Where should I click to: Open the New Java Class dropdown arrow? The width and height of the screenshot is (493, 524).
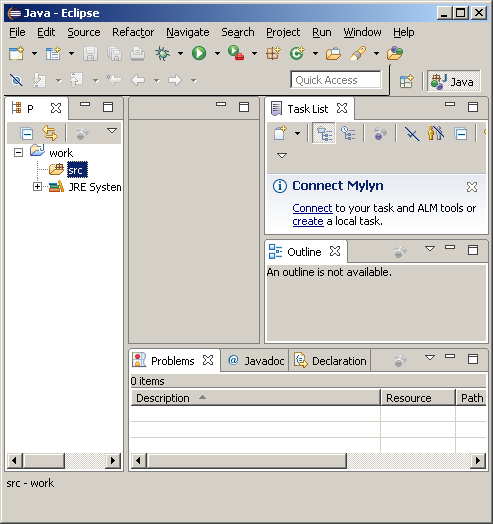point(315,53)
